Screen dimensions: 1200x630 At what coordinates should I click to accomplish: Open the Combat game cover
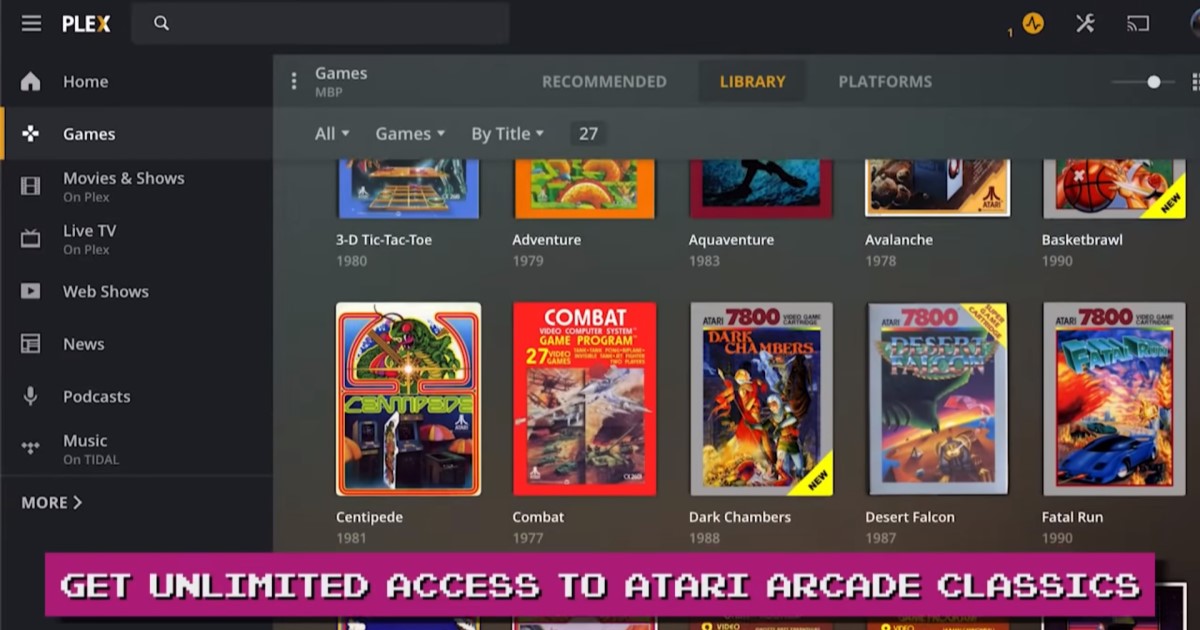585,399
